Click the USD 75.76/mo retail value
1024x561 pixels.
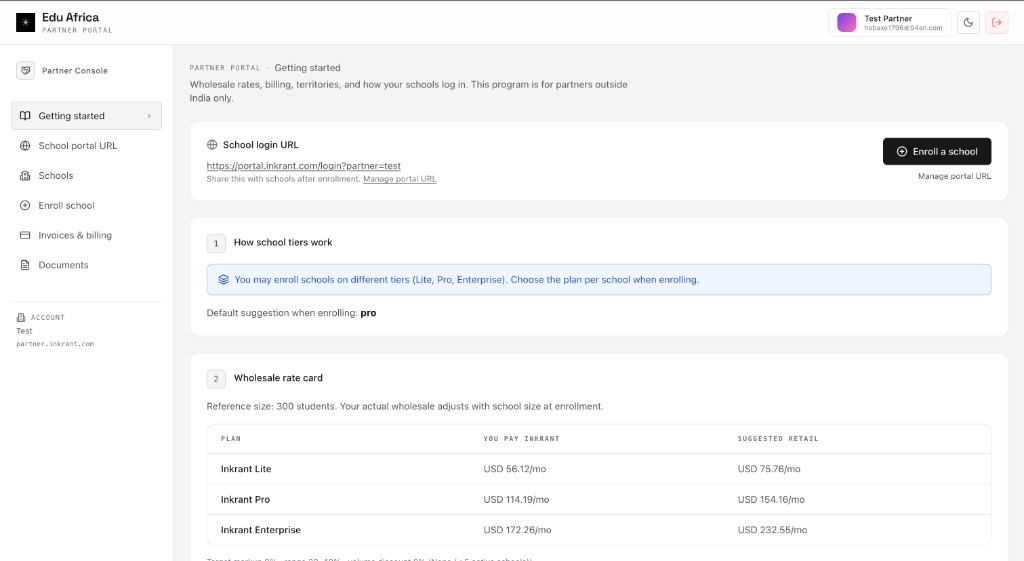(769, 469)
